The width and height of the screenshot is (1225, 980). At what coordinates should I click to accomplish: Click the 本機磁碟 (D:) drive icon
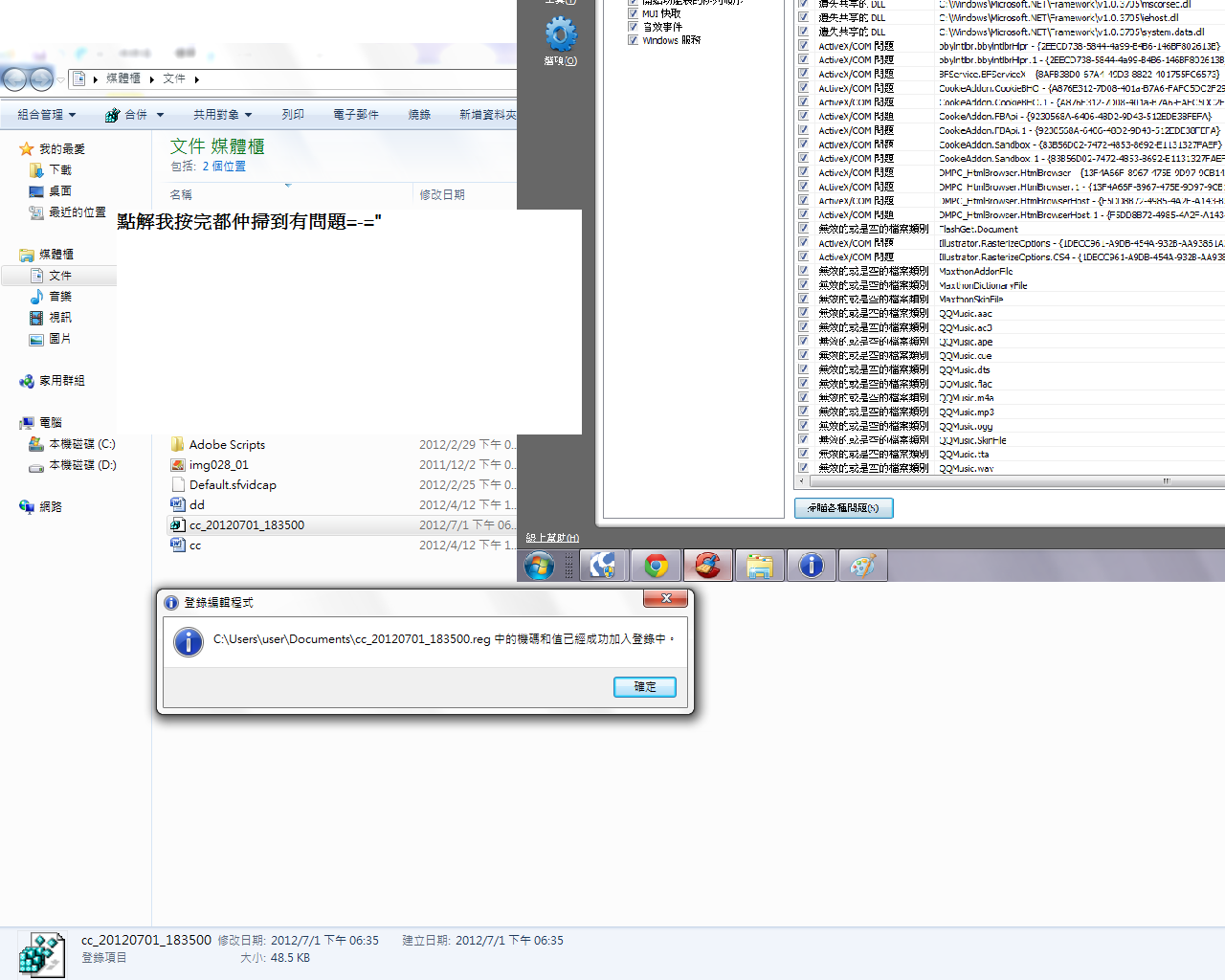[x=36, y=466]
